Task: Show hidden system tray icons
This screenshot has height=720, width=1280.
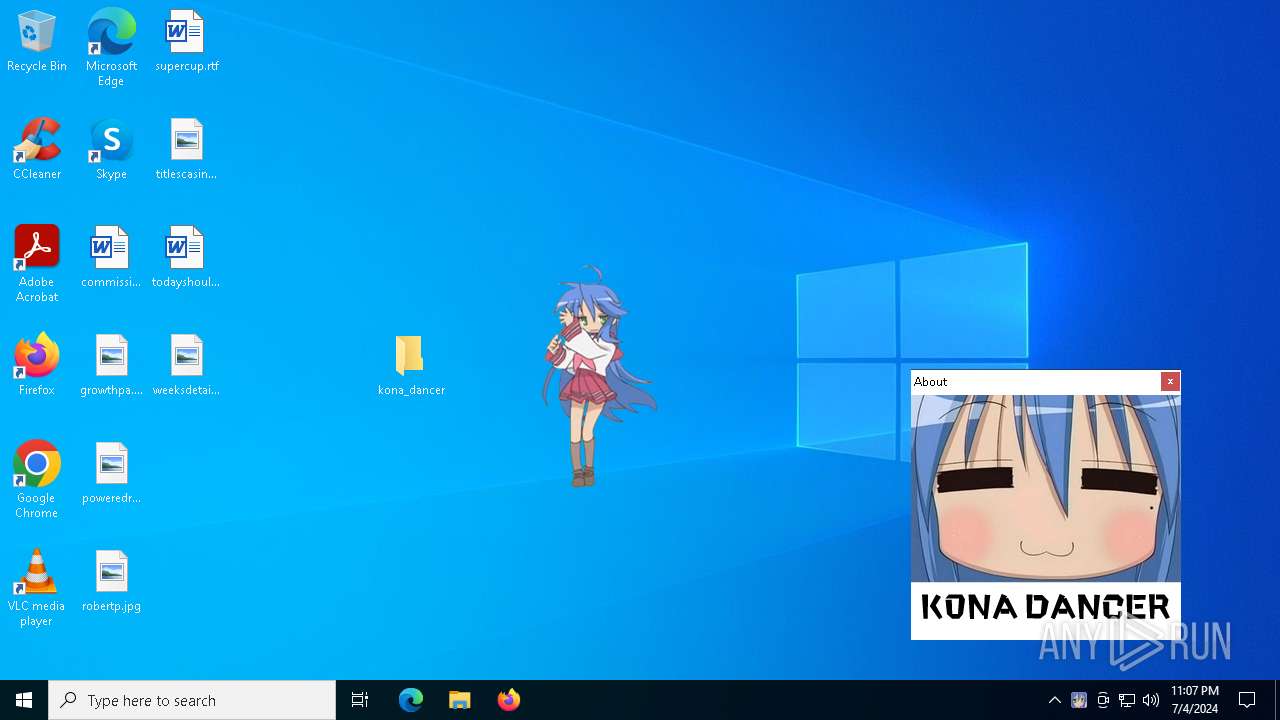Action: 1054,700
